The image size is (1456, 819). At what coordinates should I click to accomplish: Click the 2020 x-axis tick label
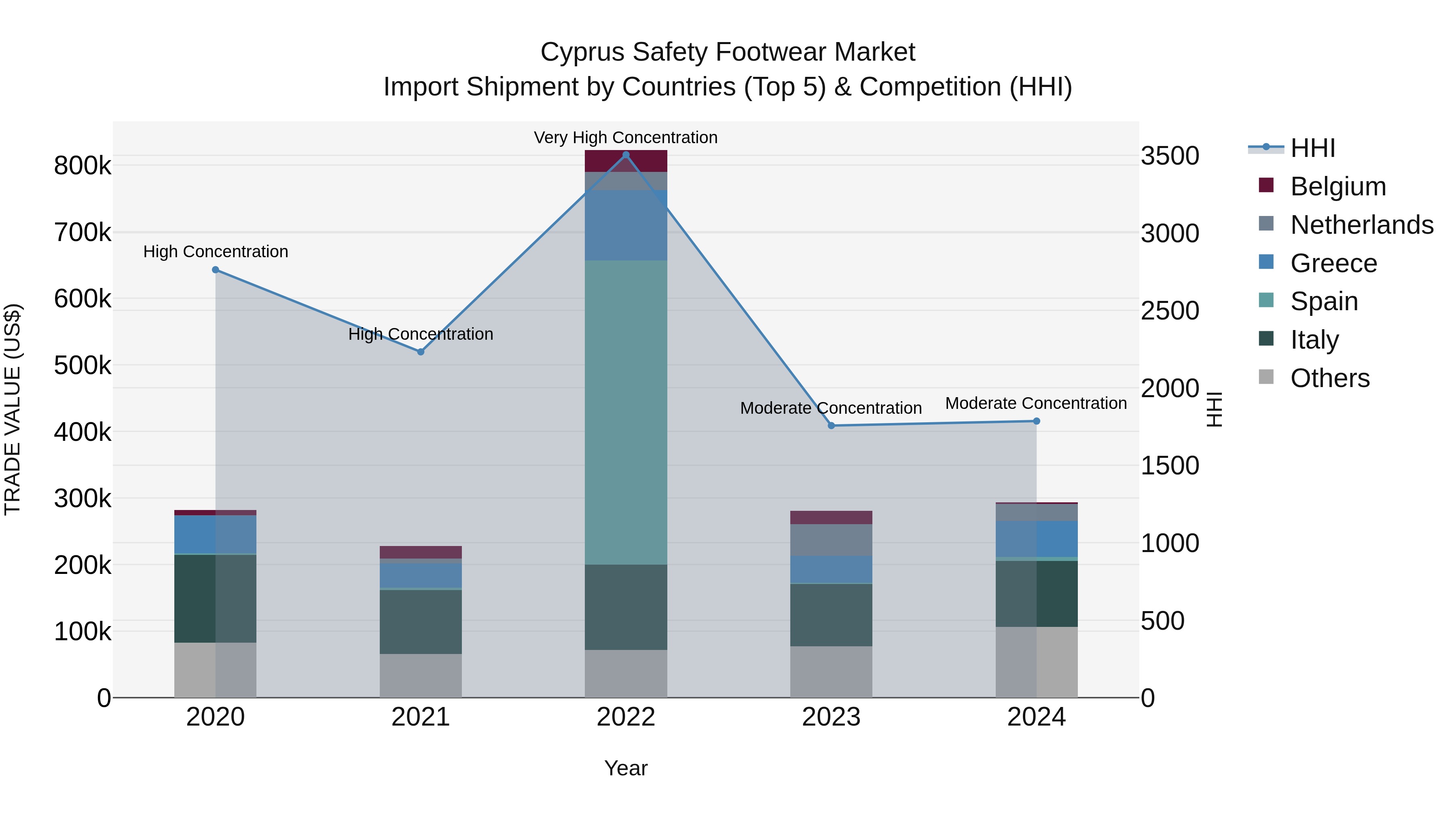(215, 717)
